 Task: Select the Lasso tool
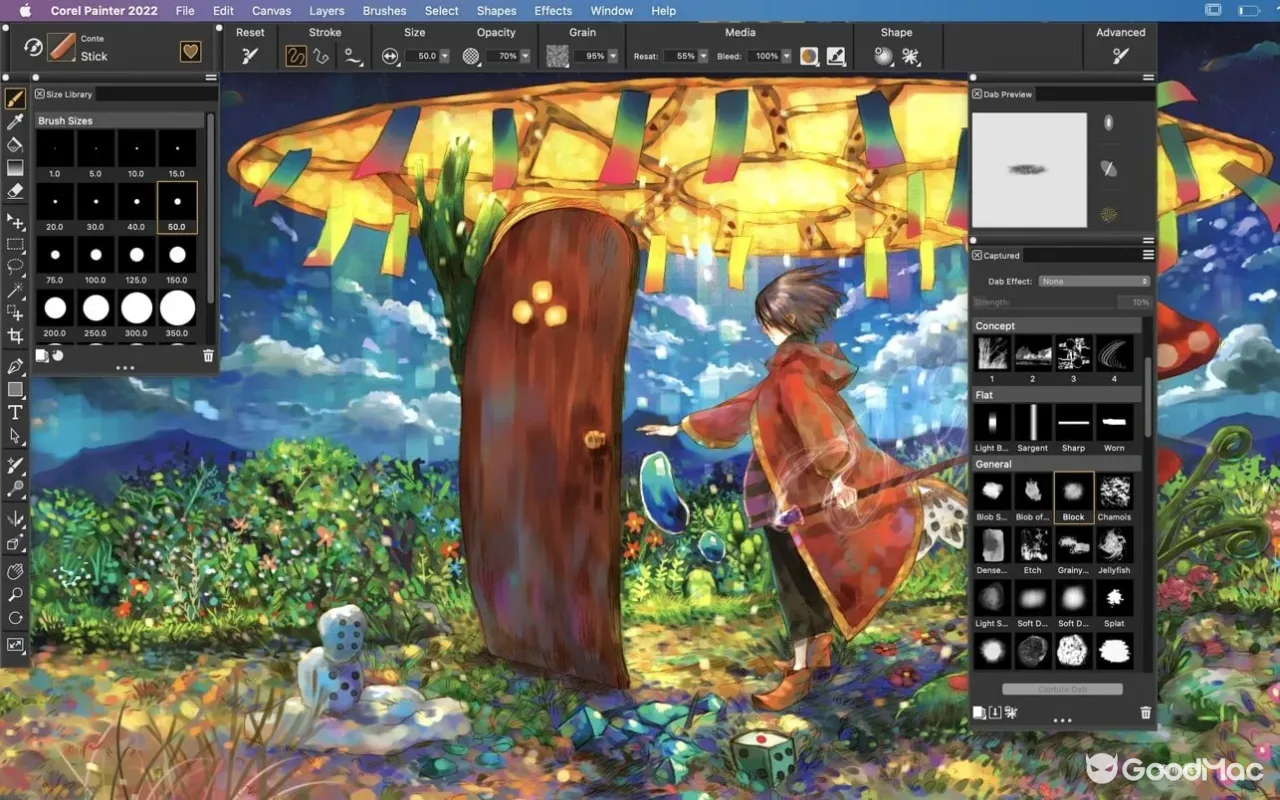pyautogui.click(x=15, y=267)
